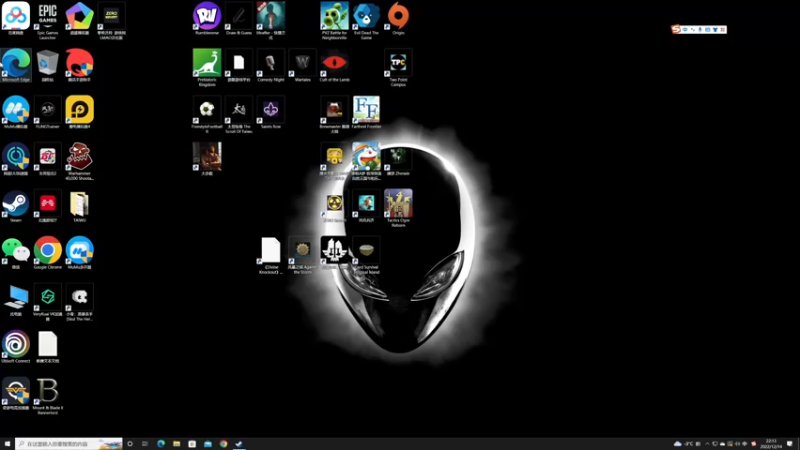Open the Recycle Bin
Image resolution: width=800 pixels, height=450 pixels.
(x=47, y=66)
